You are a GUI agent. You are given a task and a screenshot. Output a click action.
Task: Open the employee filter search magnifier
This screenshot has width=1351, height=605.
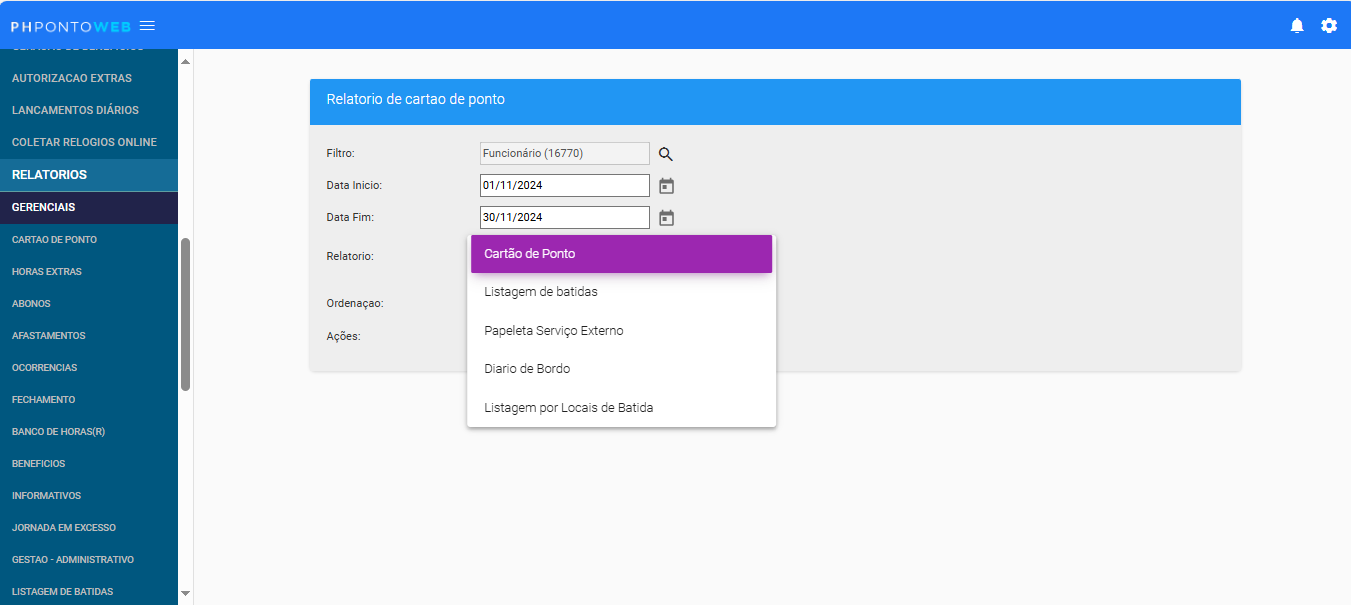tap(666, 153)
